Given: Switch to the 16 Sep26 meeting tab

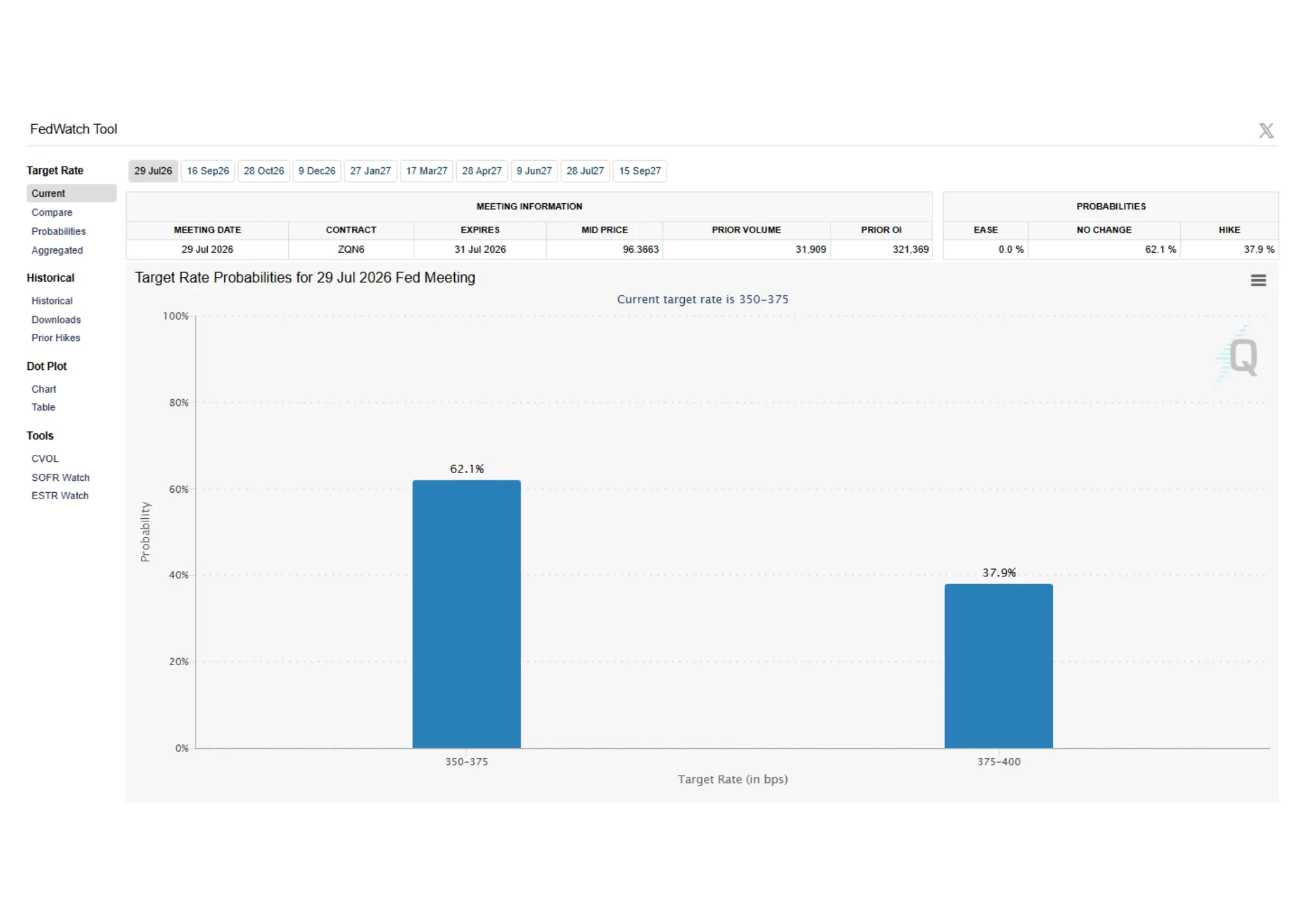Looking at the screenshot, I should click(208, 171).
